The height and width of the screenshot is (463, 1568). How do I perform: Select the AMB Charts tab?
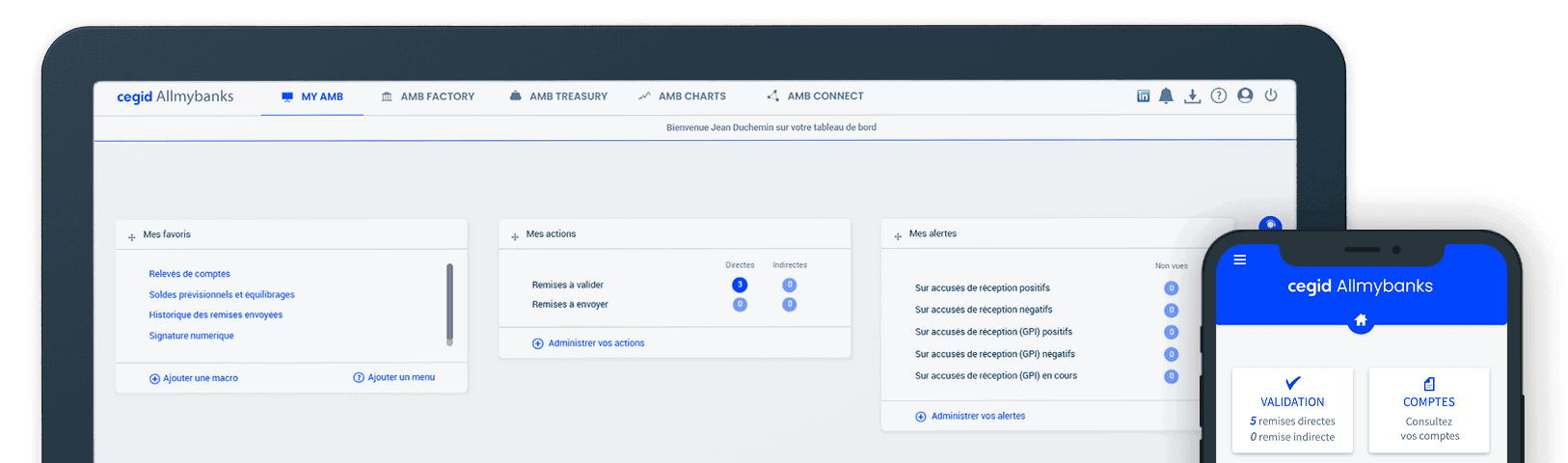[682, 96]
